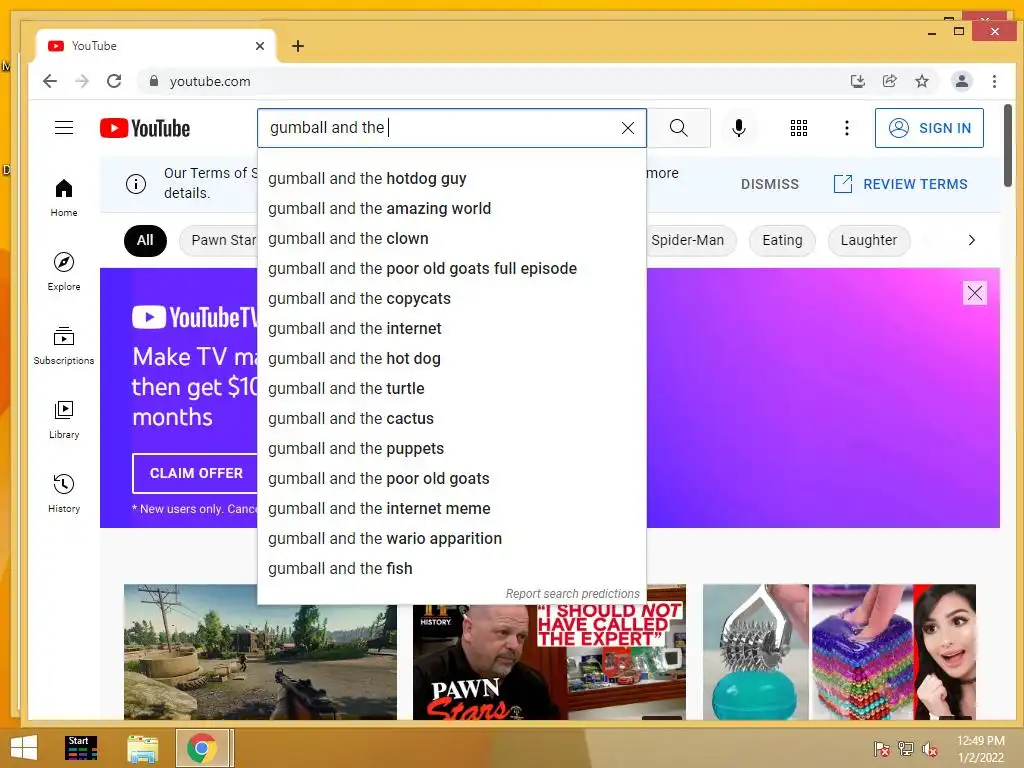Close the YouTube TV promo banner
The image size is (1024, 768).
974,293
